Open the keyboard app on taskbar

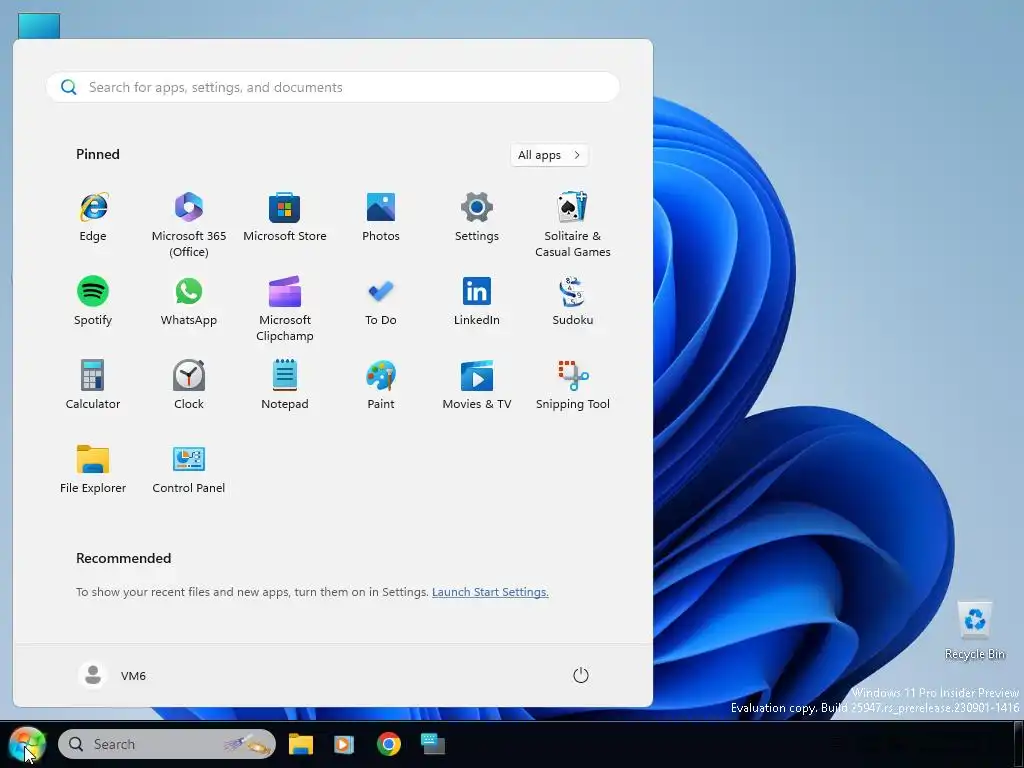(x=432, y=744)
